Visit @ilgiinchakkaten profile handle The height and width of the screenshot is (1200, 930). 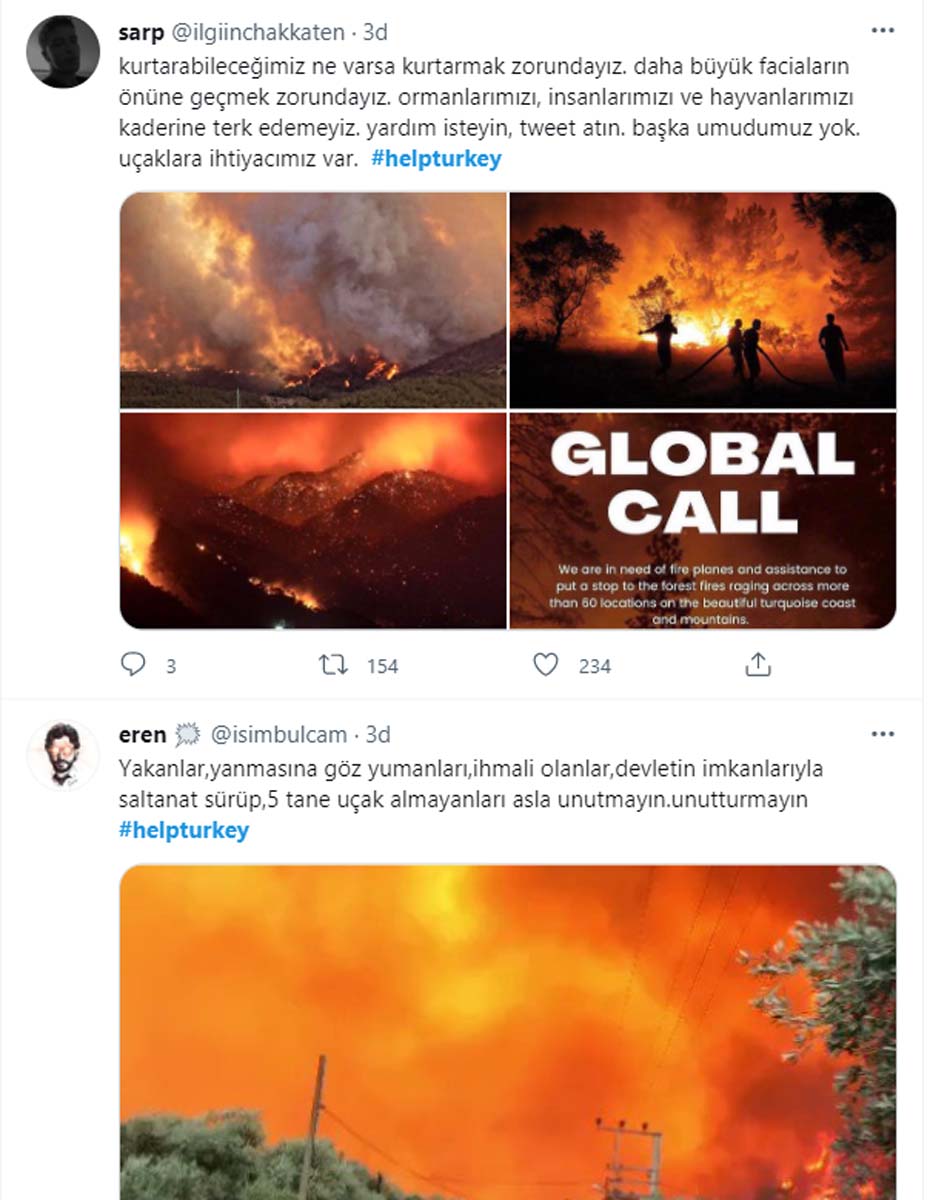click(x=259, y=32)
